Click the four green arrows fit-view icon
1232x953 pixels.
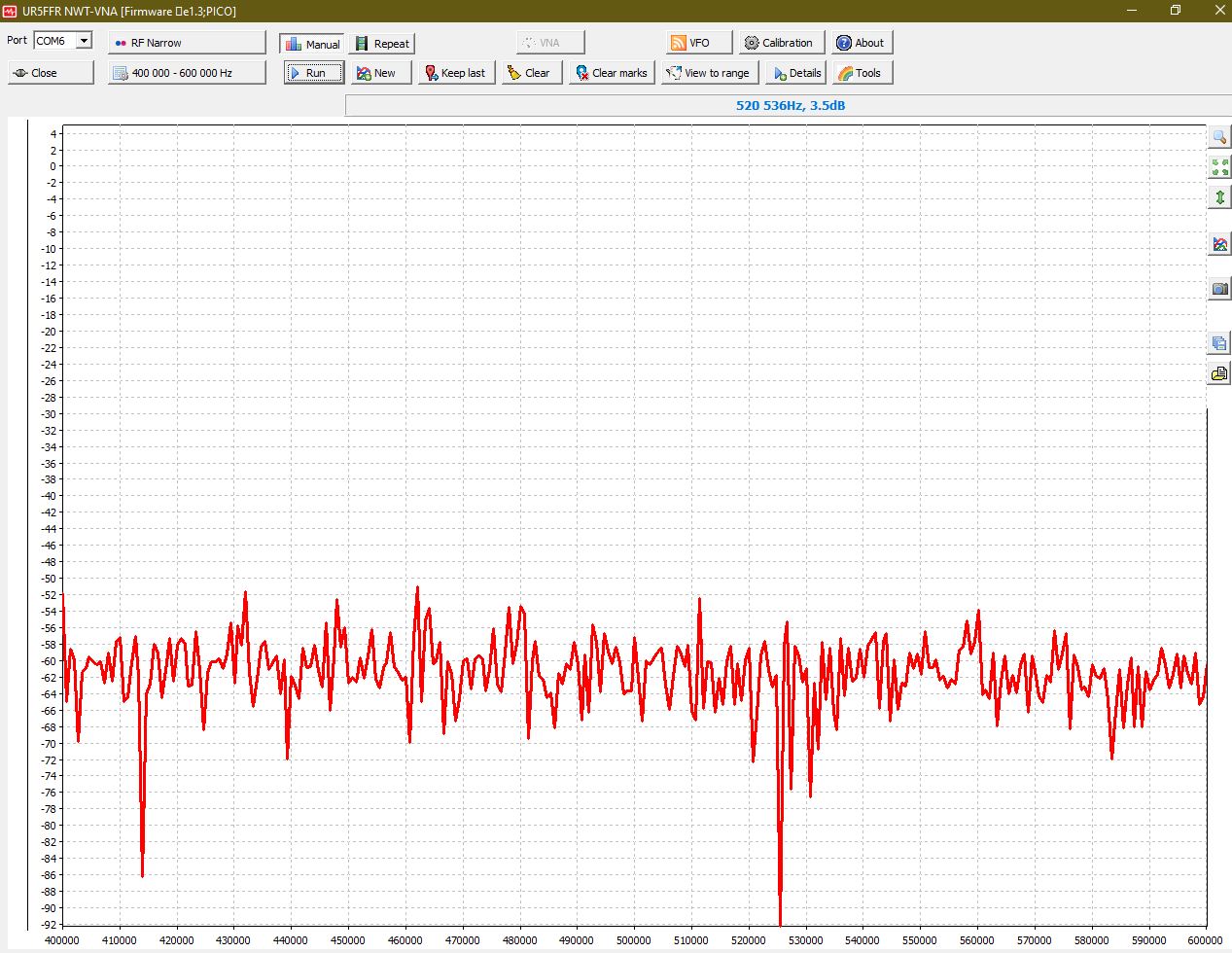tap(1219, 167)
